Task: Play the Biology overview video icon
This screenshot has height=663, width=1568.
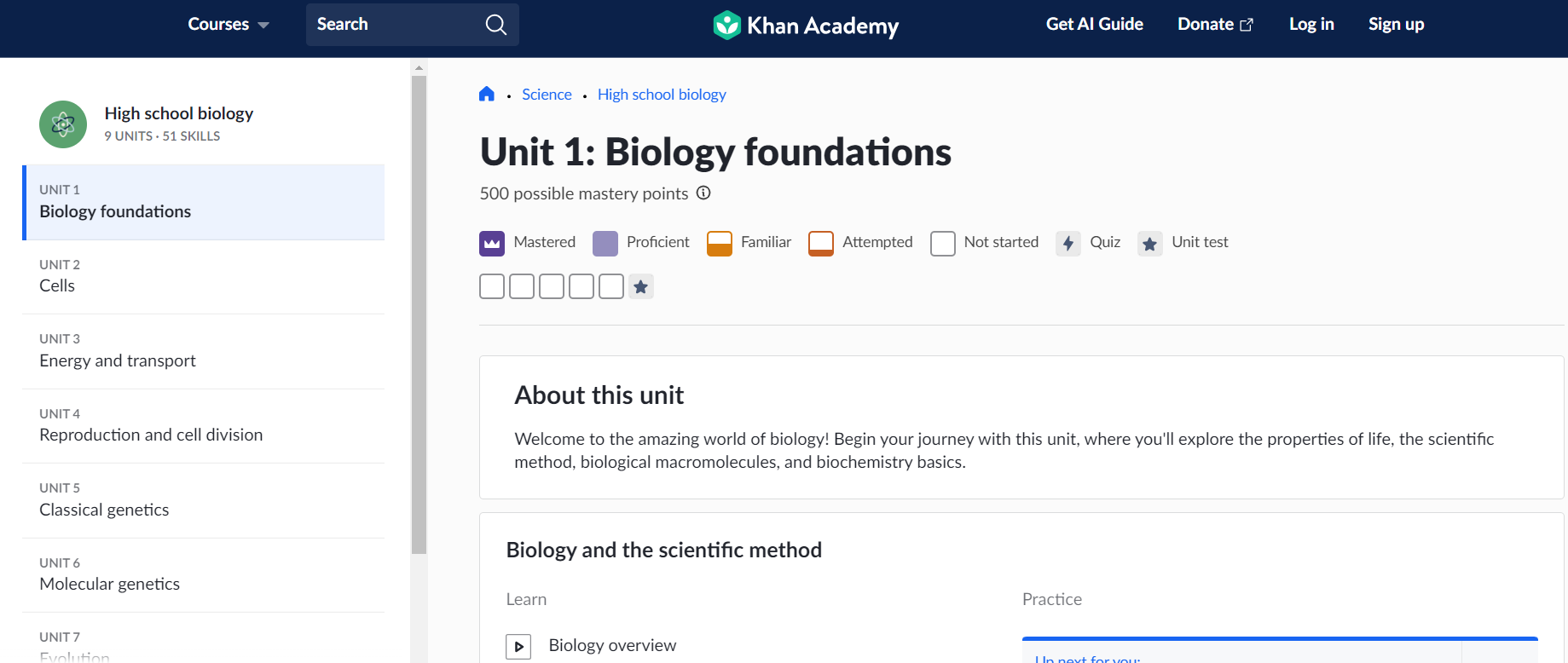Action: click(x=518, y=646)
